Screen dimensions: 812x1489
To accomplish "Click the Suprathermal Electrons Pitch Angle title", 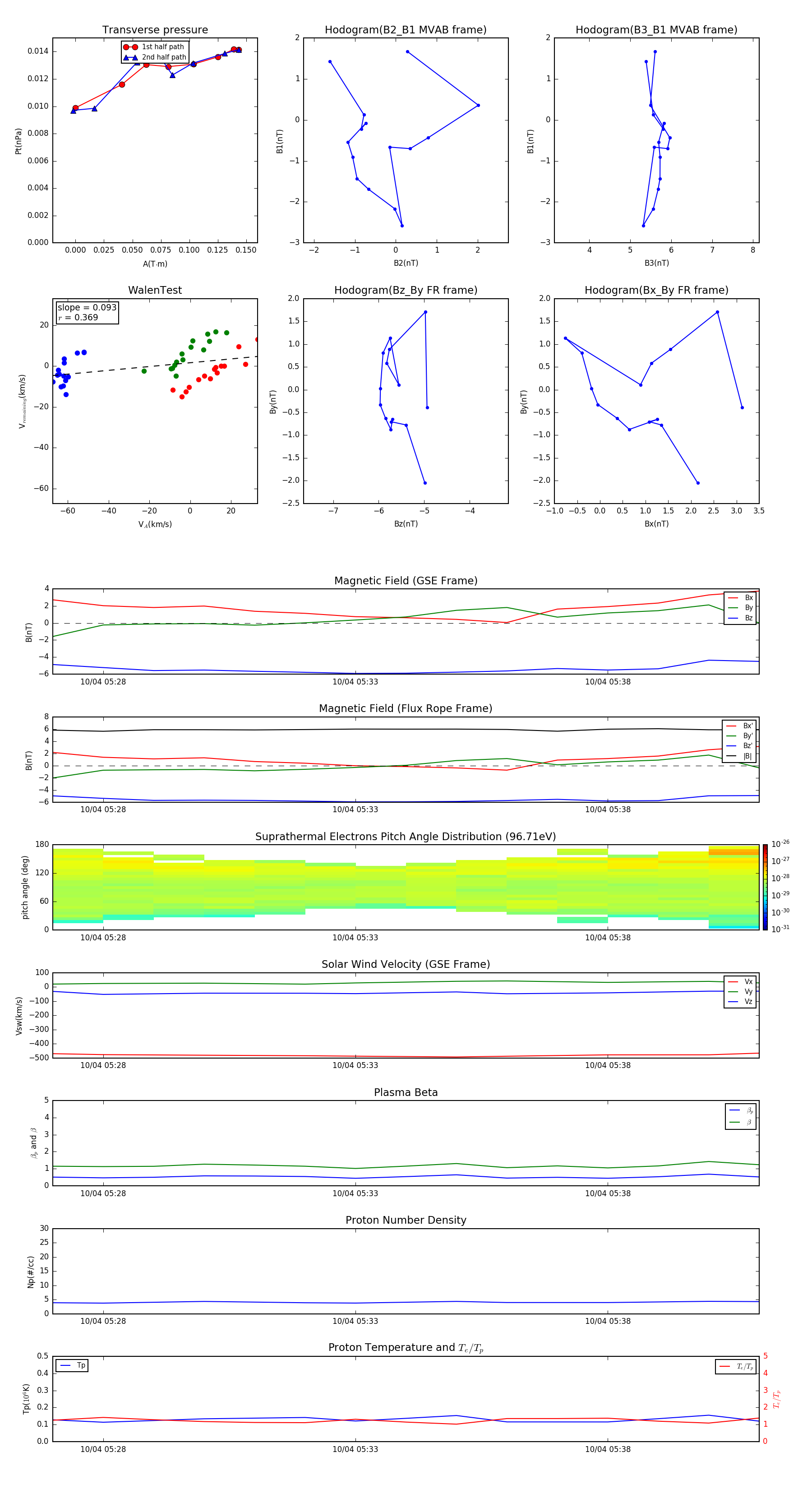I will [406, 837].
